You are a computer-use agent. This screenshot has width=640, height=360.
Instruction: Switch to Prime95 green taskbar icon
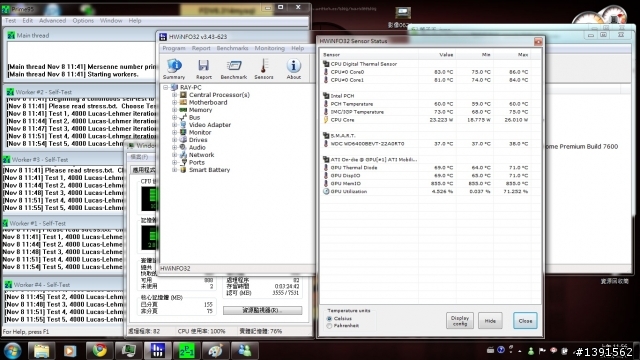point(187,351)
